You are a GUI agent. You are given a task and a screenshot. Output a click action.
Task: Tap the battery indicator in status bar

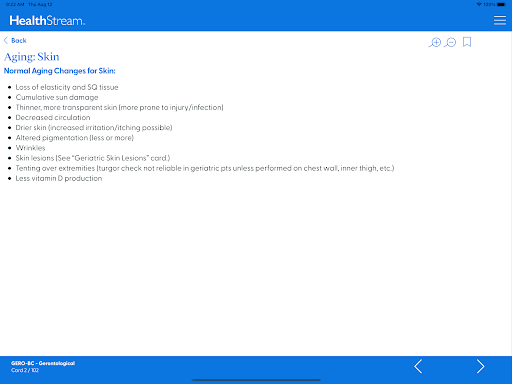[501, 4]
